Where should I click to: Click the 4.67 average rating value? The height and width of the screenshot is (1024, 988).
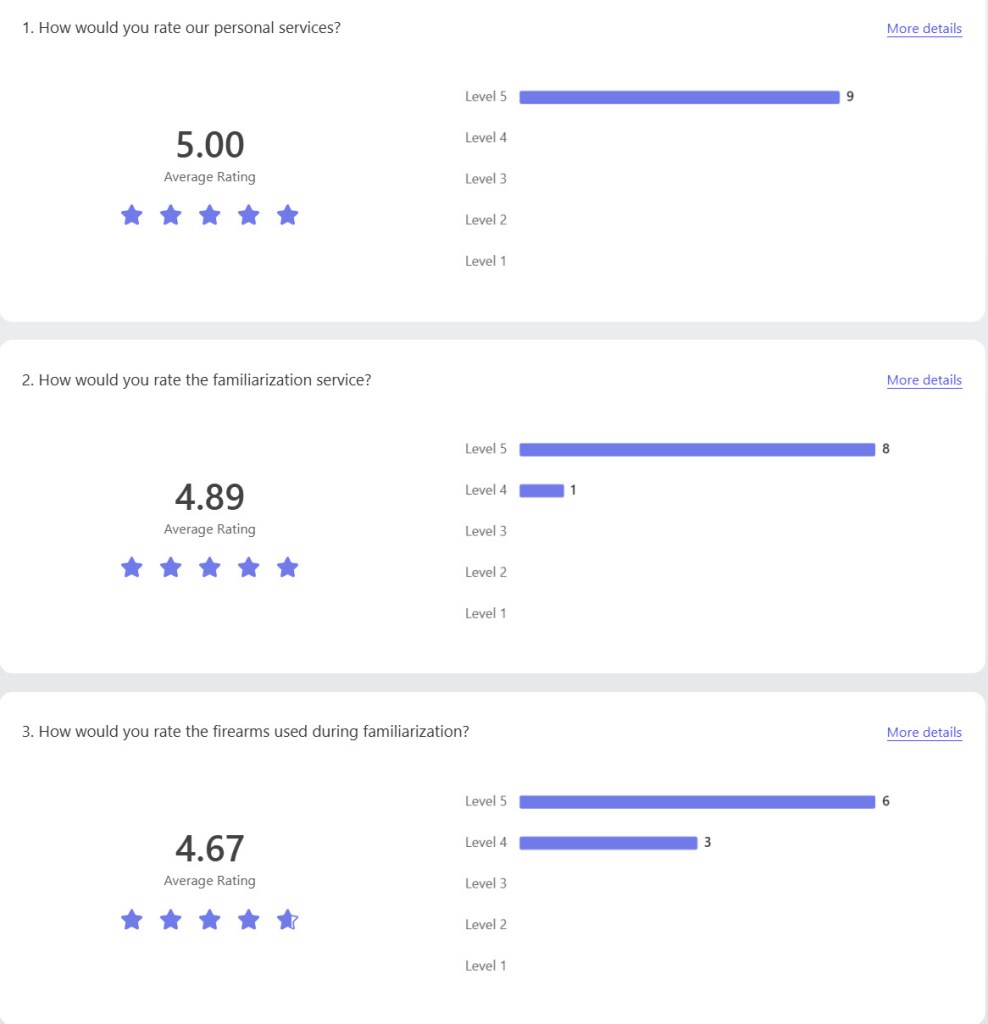tap(210, 849)
